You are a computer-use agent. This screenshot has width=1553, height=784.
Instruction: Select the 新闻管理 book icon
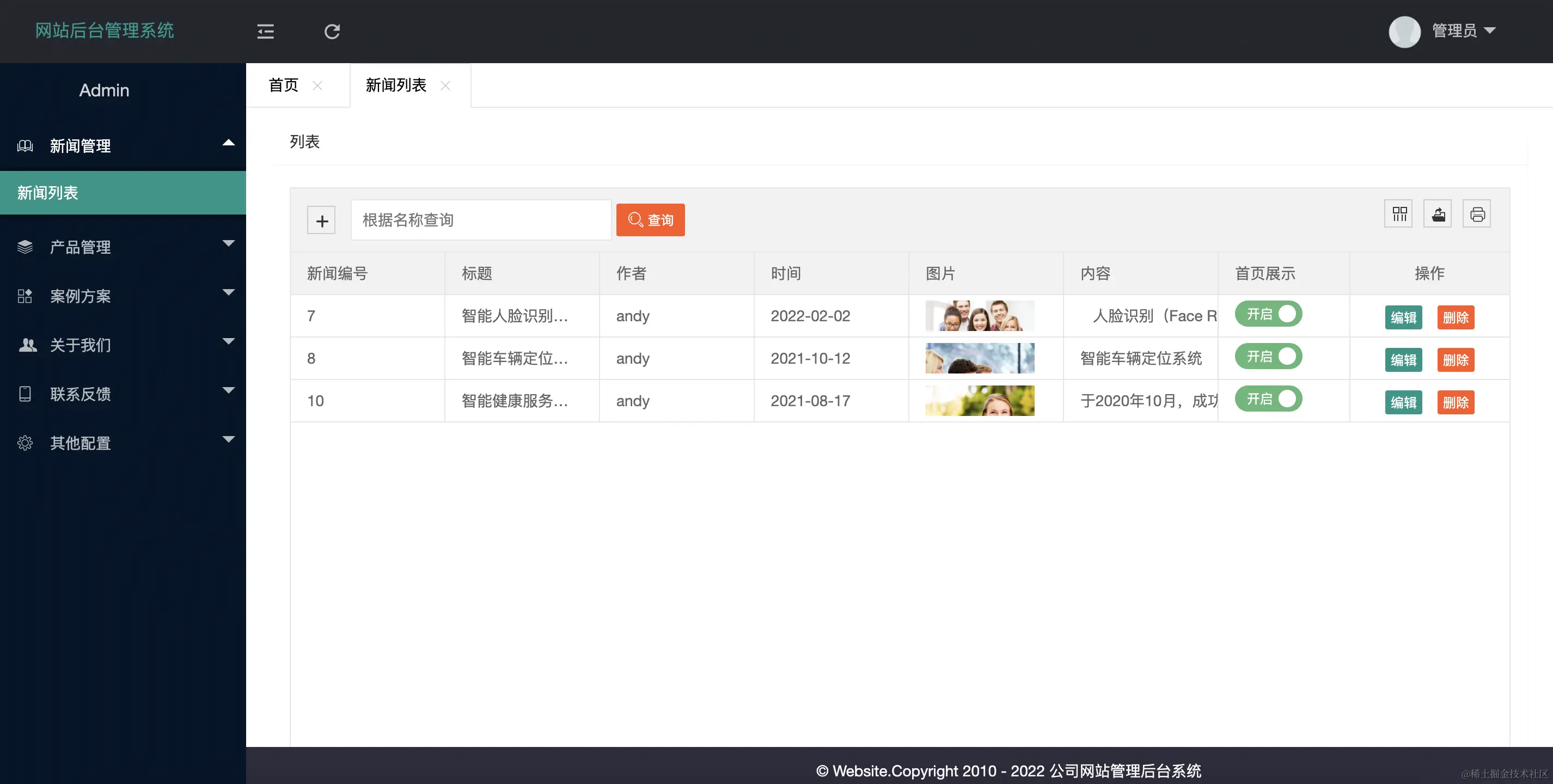25,146
